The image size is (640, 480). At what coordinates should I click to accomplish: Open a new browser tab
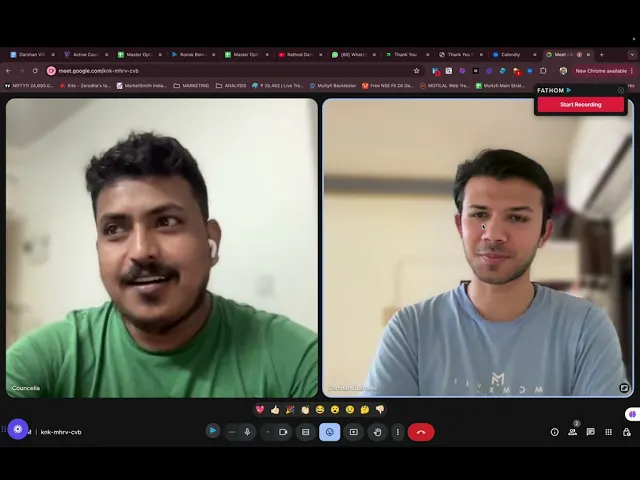pyautogui.click(x=602, y=54)
